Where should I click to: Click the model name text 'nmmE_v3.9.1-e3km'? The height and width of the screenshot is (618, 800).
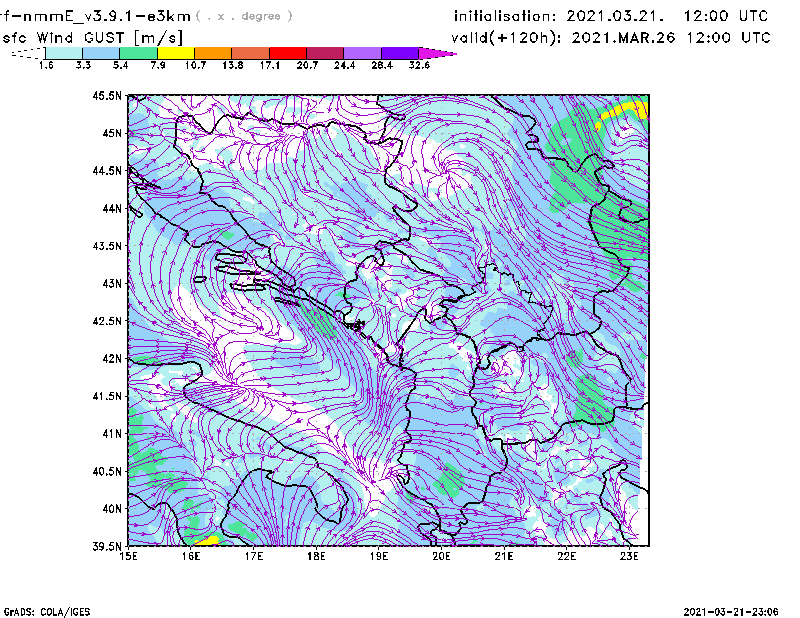click(x=107, y=16)
